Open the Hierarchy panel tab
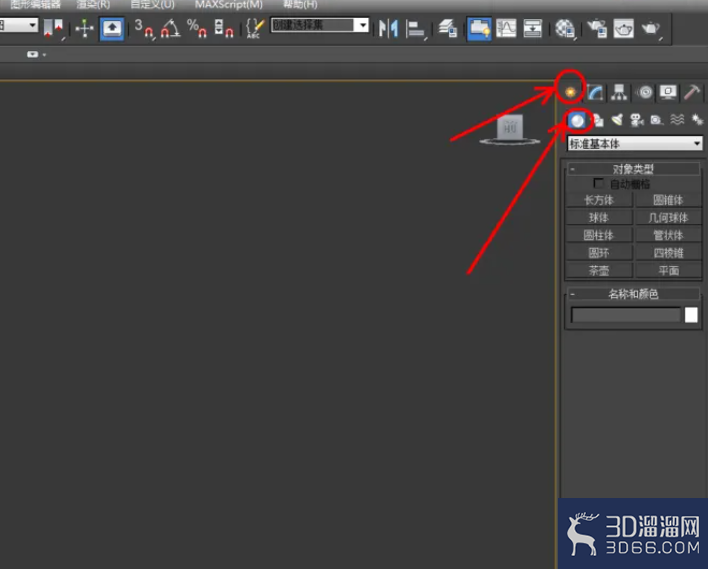 point(619,92)
